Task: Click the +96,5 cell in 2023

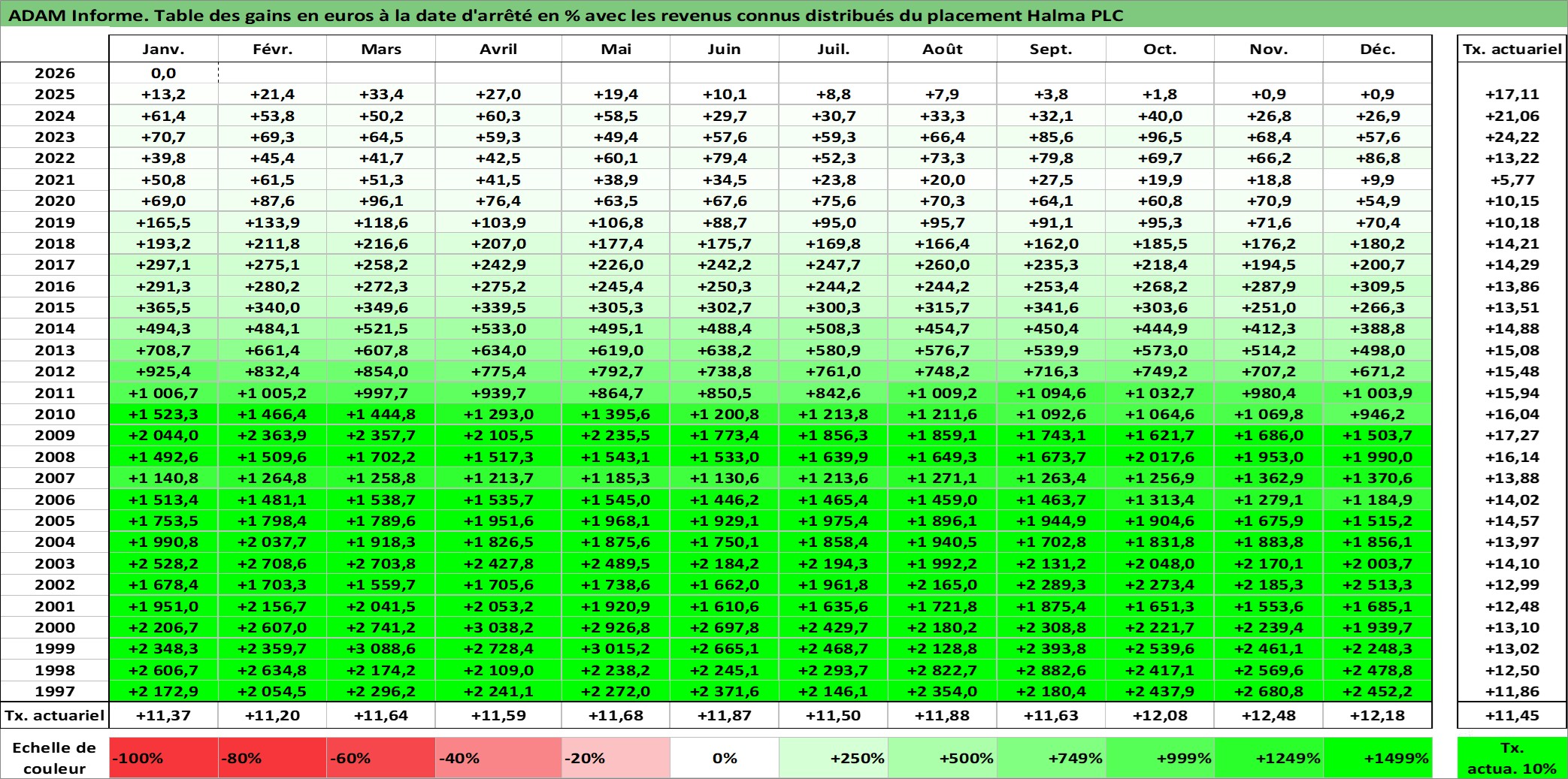Action: click(x=1160, y=137)
